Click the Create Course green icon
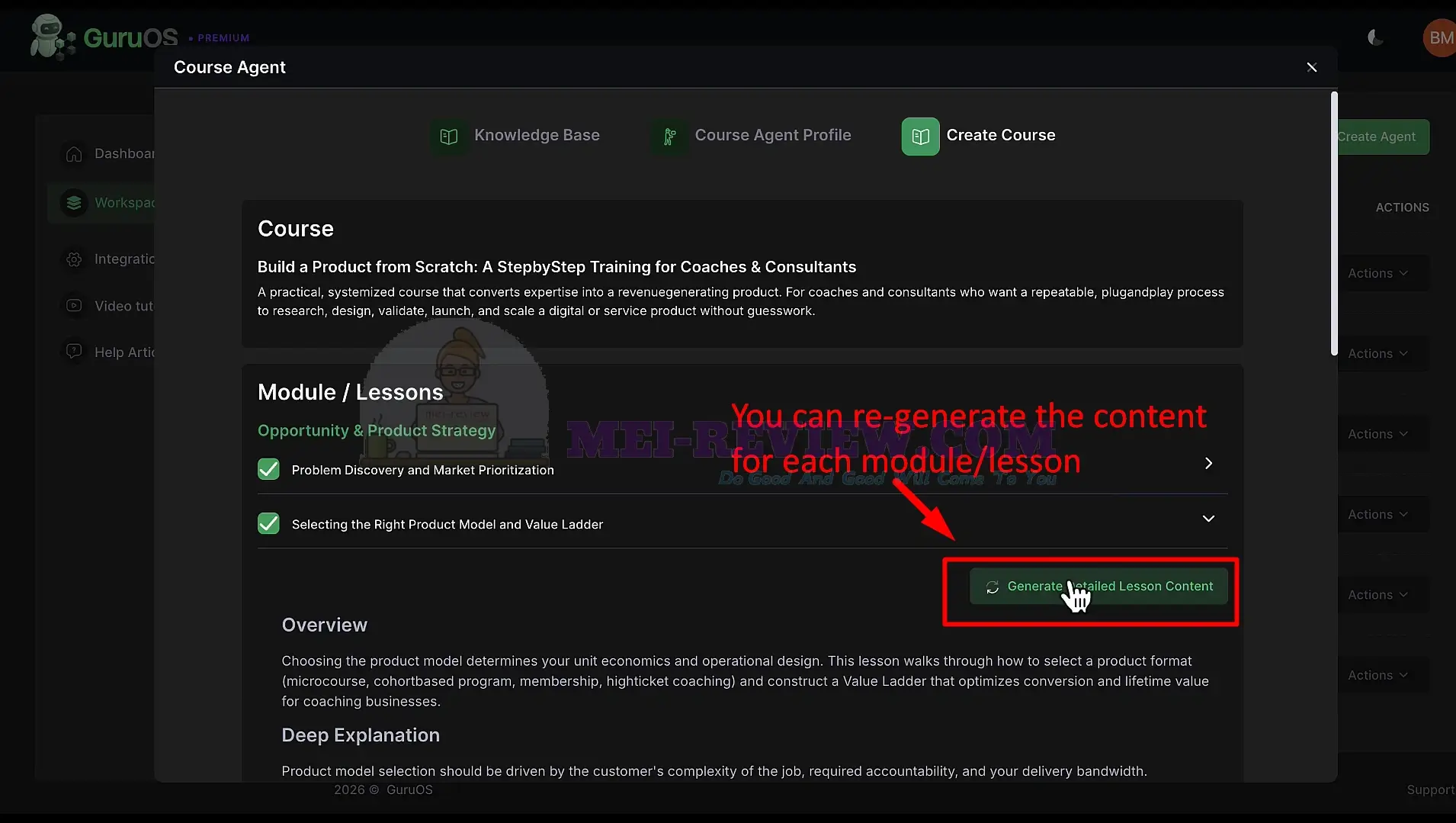 [920, 137]
